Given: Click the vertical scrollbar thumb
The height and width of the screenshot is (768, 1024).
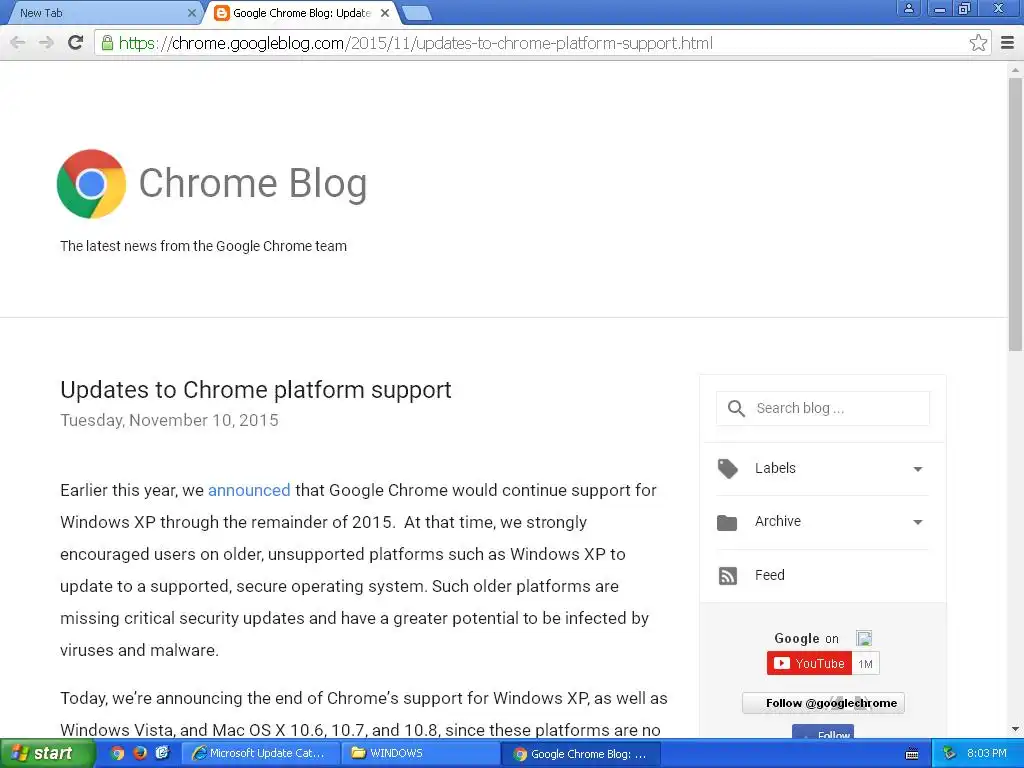Looking at the screenshot, I should [1015, 214].
